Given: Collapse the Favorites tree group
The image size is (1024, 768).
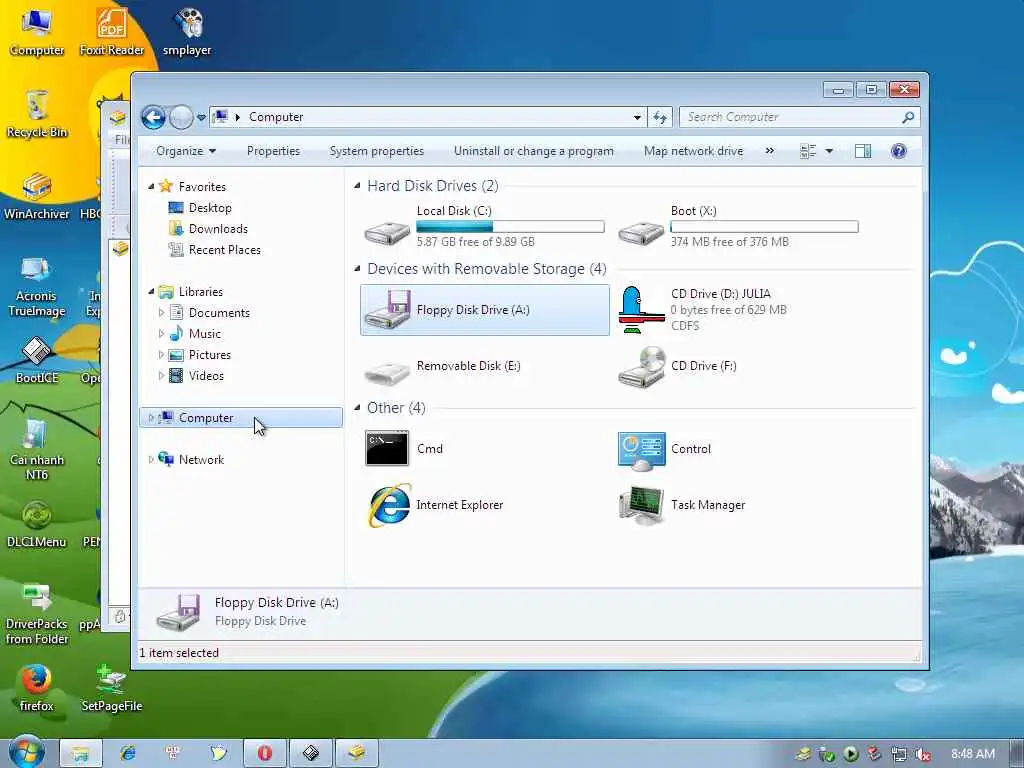Looking at the screenshot, I should (151, 187).
